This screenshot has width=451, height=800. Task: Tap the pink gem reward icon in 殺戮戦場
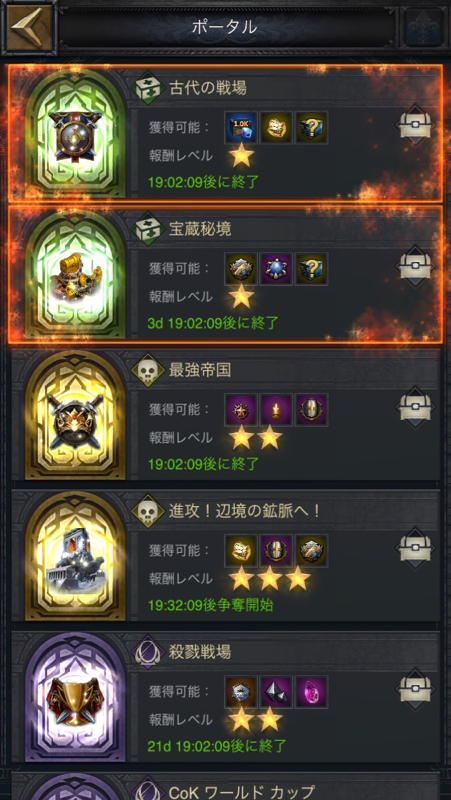312,692
